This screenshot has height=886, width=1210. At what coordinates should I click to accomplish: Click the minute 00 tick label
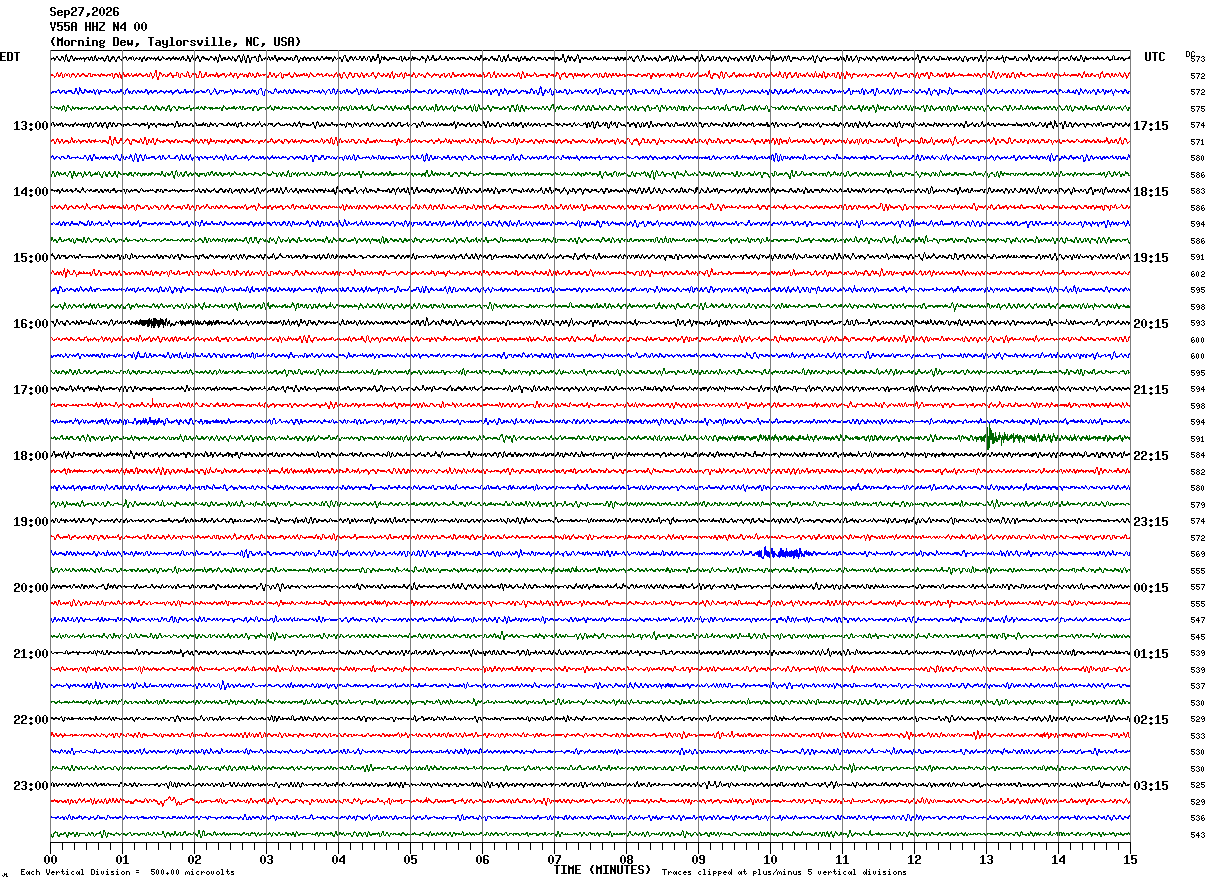tap(50, 859)
